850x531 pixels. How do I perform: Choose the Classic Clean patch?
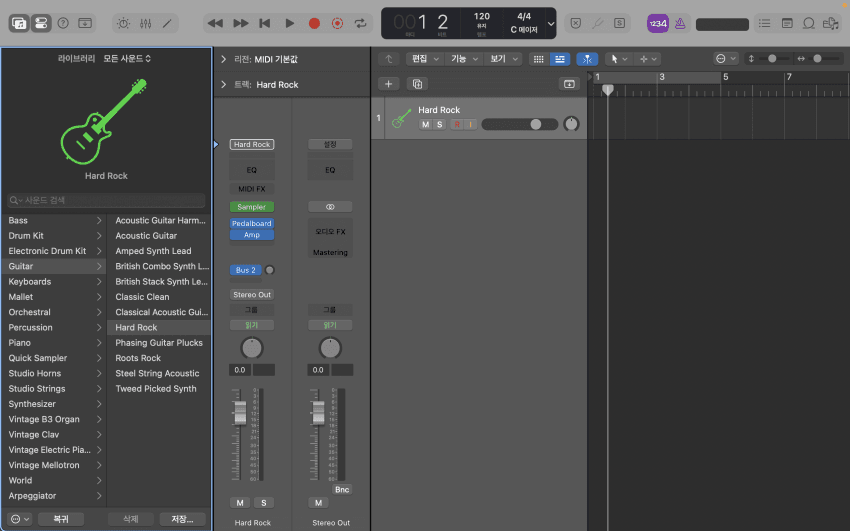pyautogui.click(x=142, y=297)
